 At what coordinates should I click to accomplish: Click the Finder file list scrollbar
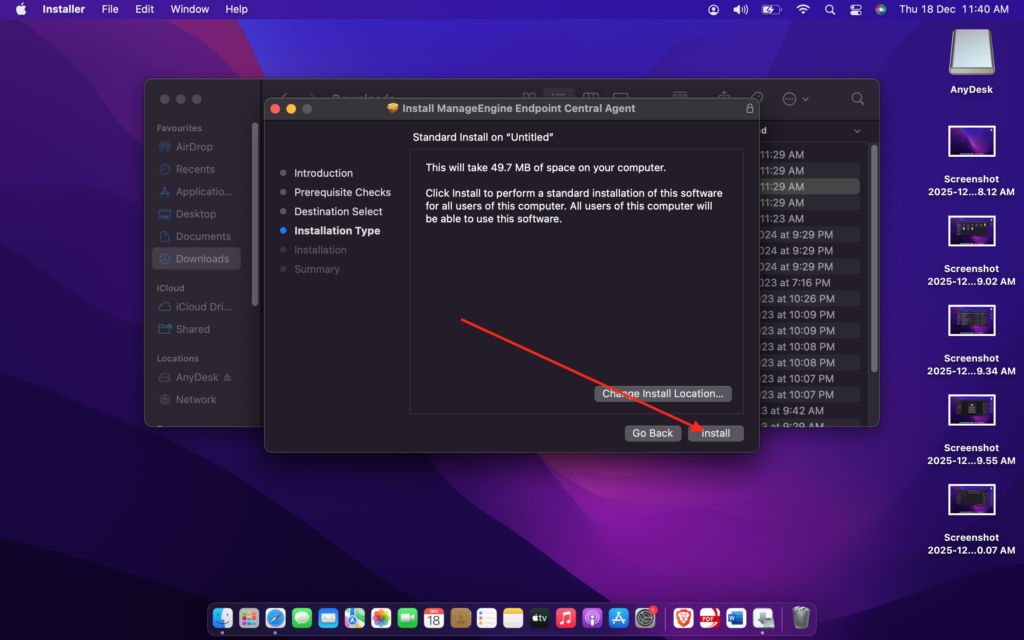(x=874, y=258)
